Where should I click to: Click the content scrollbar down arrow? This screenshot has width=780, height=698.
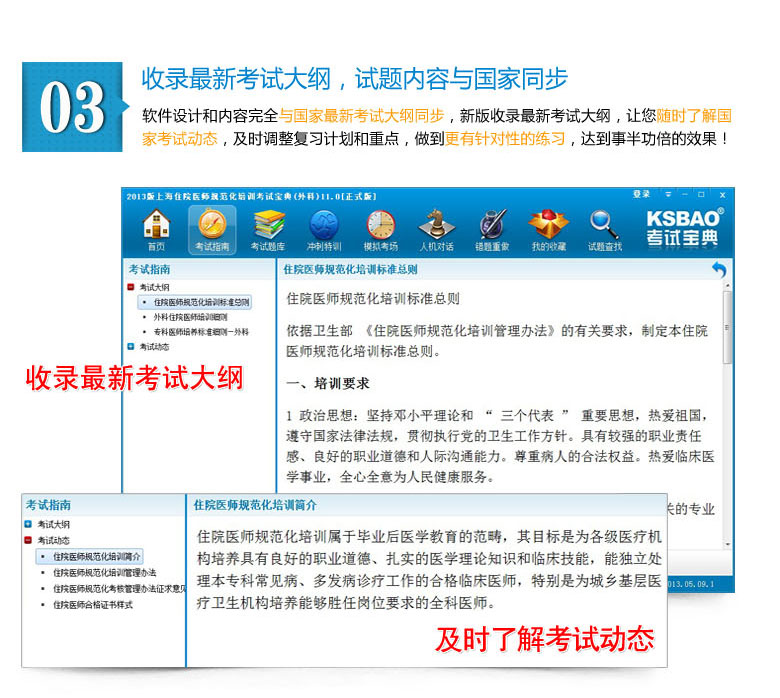(x=727, y=544)
